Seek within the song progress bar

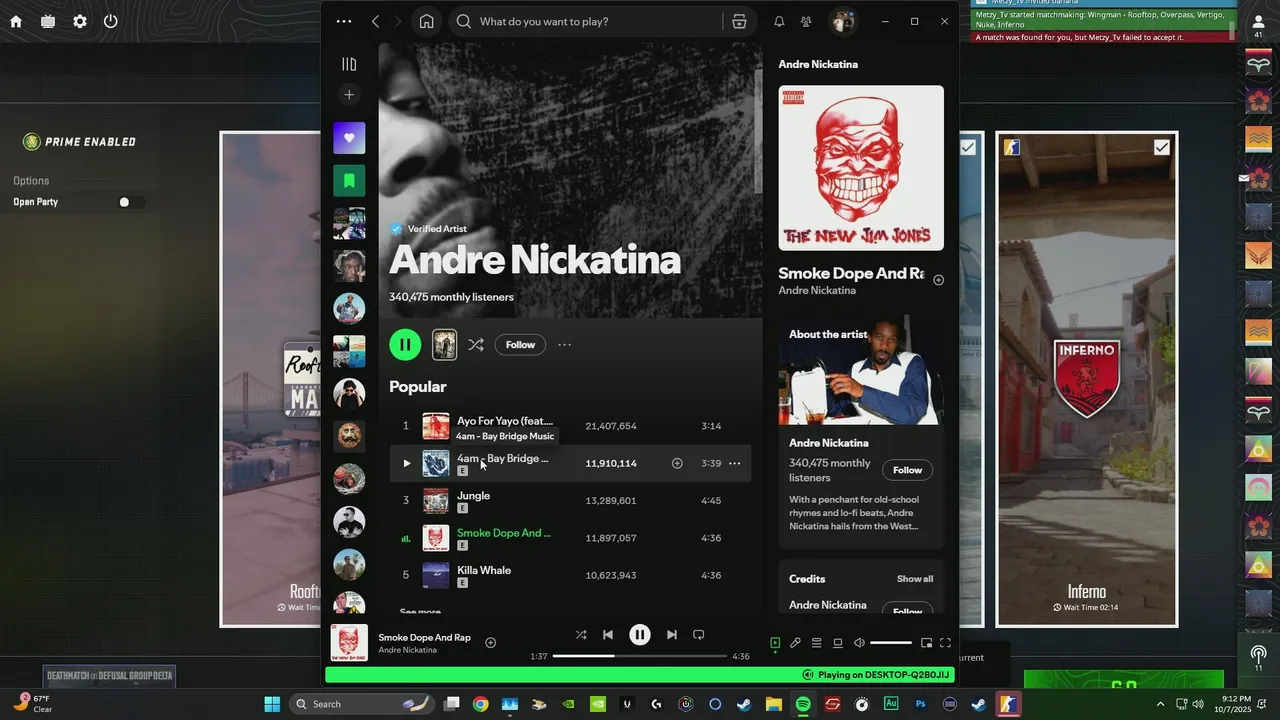pos(640,656)
